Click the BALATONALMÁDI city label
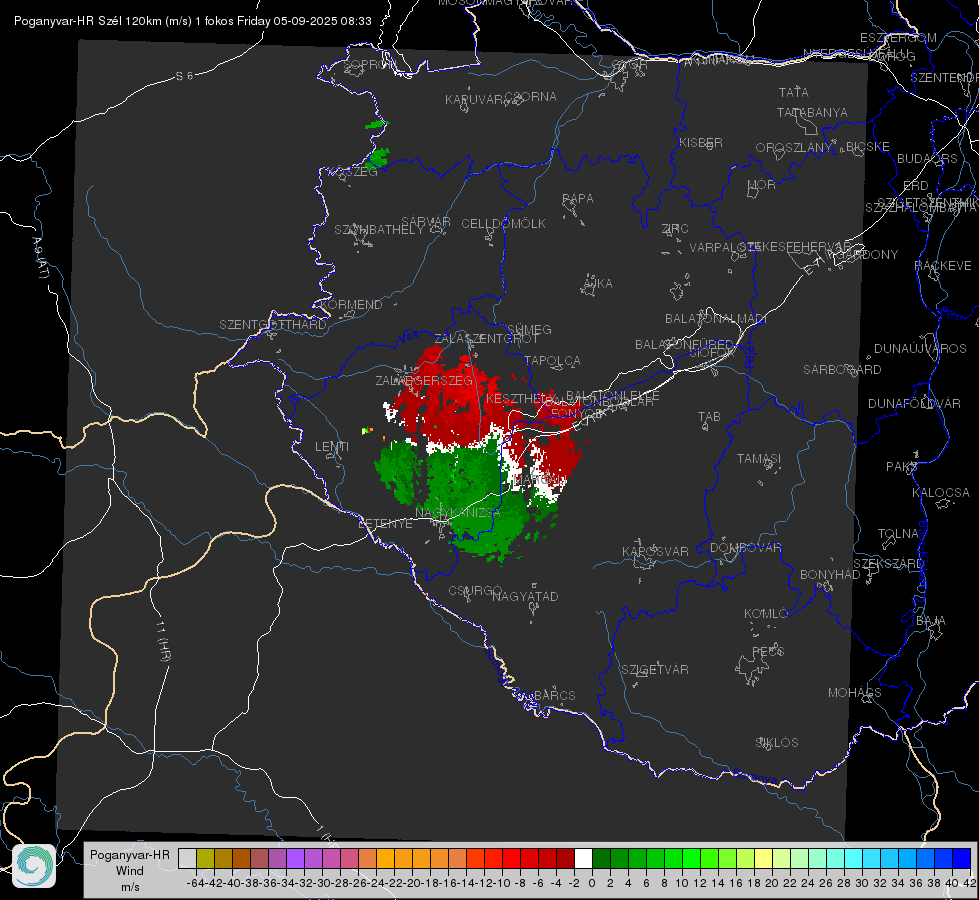 point(716,319)
